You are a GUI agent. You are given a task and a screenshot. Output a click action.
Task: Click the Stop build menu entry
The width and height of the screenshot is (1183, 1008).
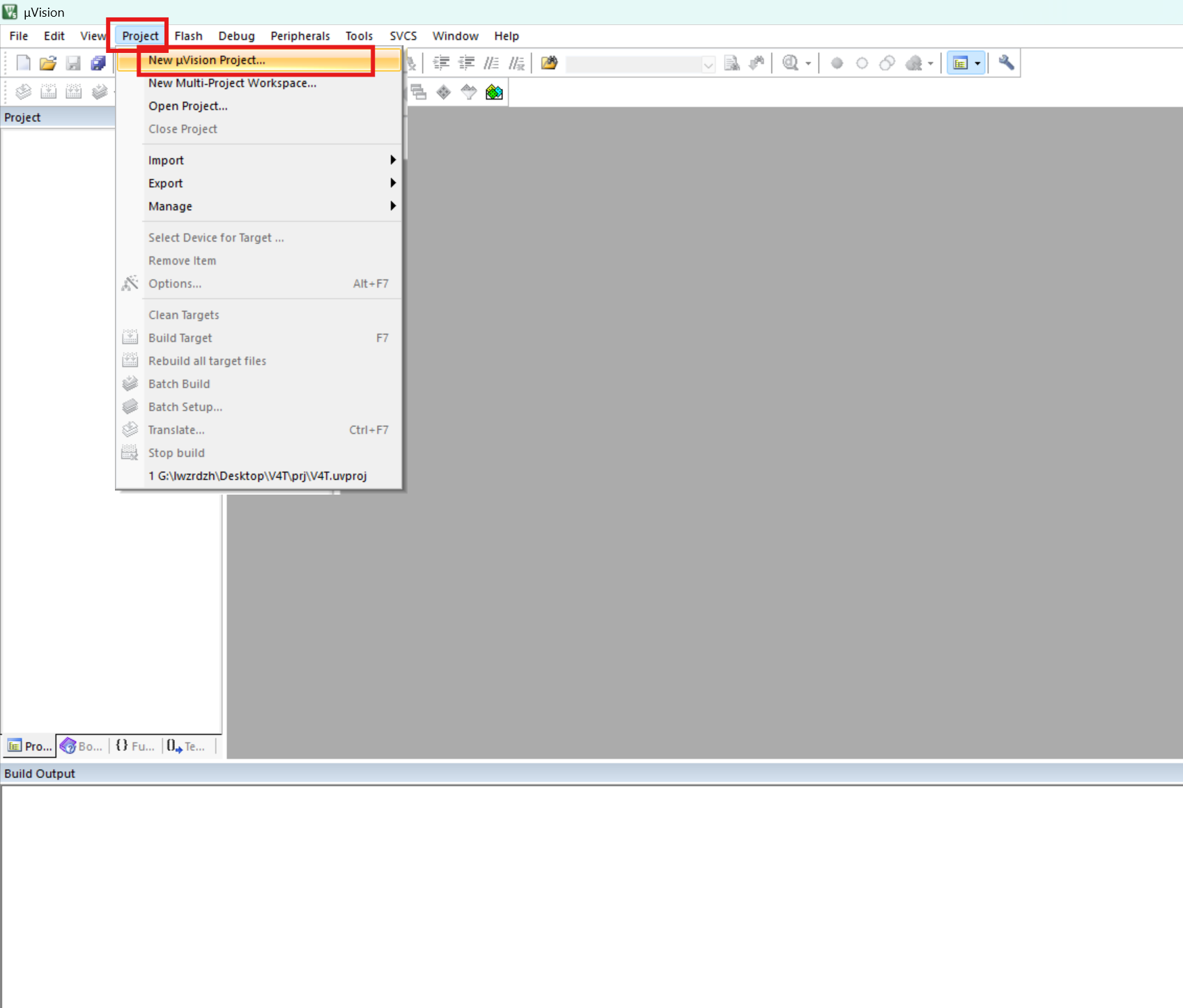259,453
